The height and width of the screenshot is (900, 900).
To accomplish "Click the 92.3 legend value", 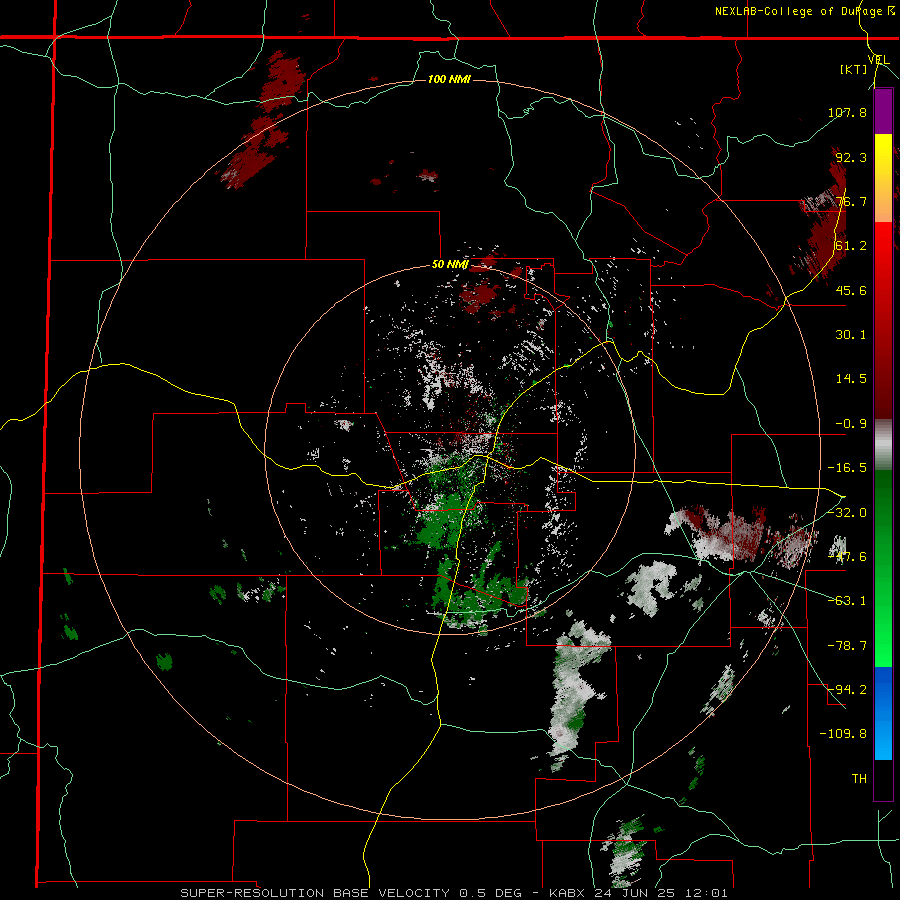I will [x=851, y=157].
